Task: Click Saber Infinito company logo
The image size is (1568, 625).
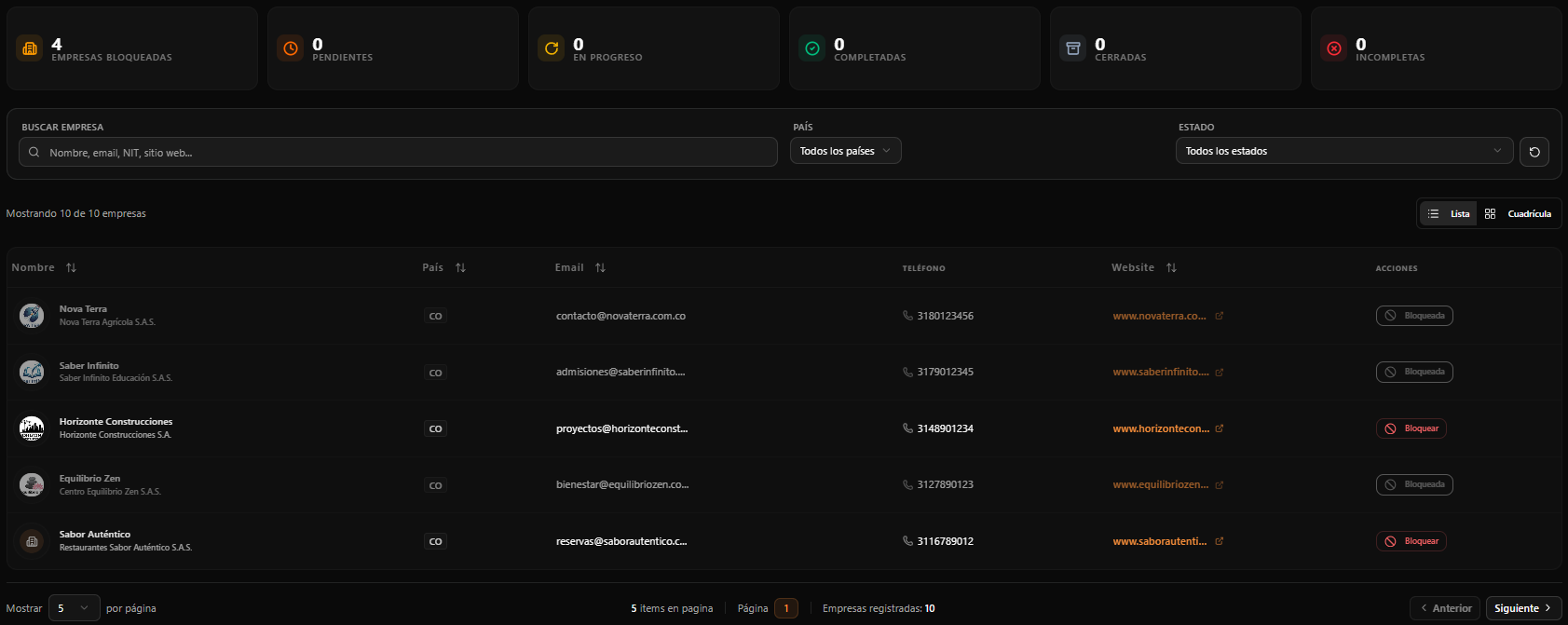Action: pyautogui.click(x=32, y=372)
